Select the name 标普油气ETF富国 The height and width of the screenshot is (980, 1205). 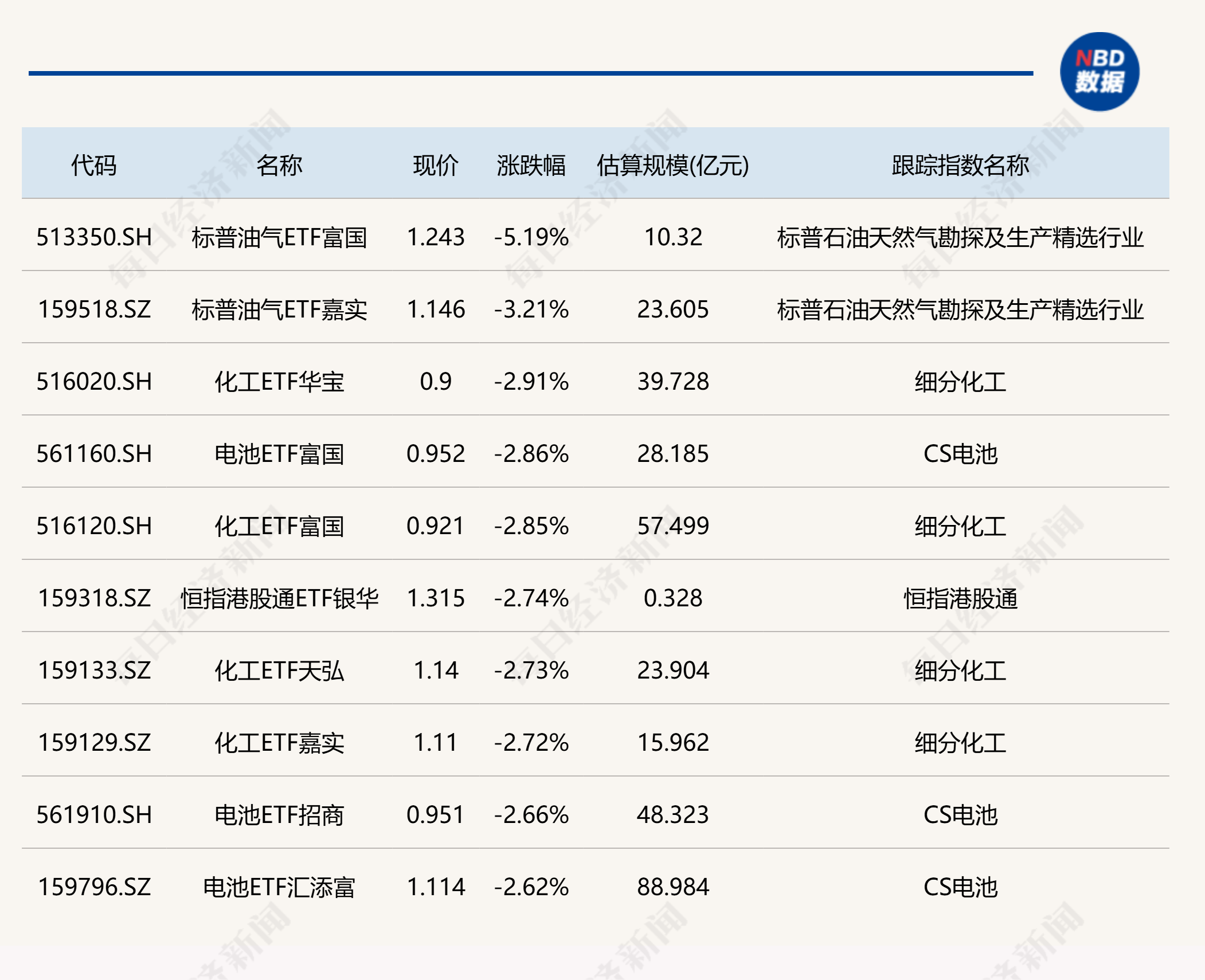279,237
